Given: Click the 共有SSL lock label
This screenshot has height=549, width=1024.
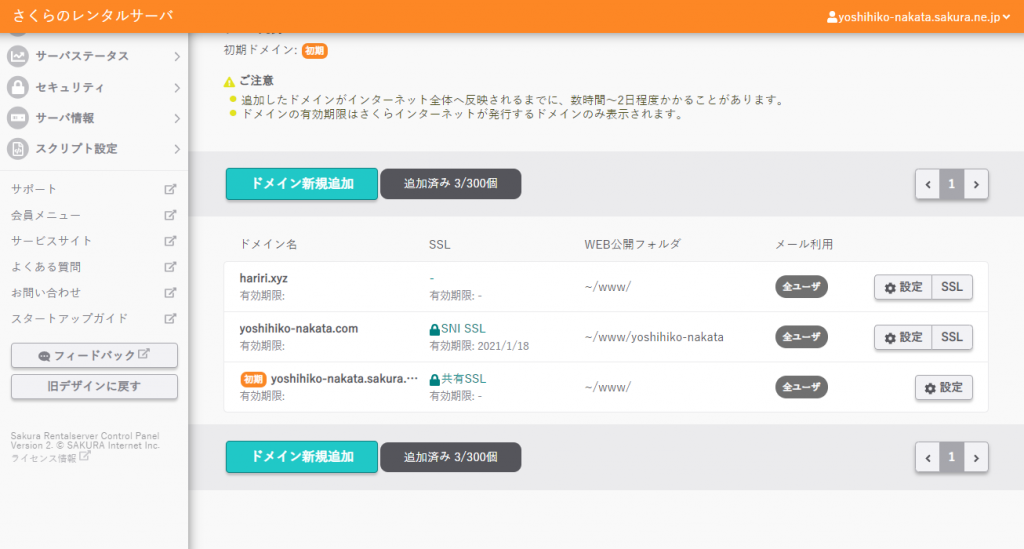Looking at the screenshot, I should tap(458, 379).
